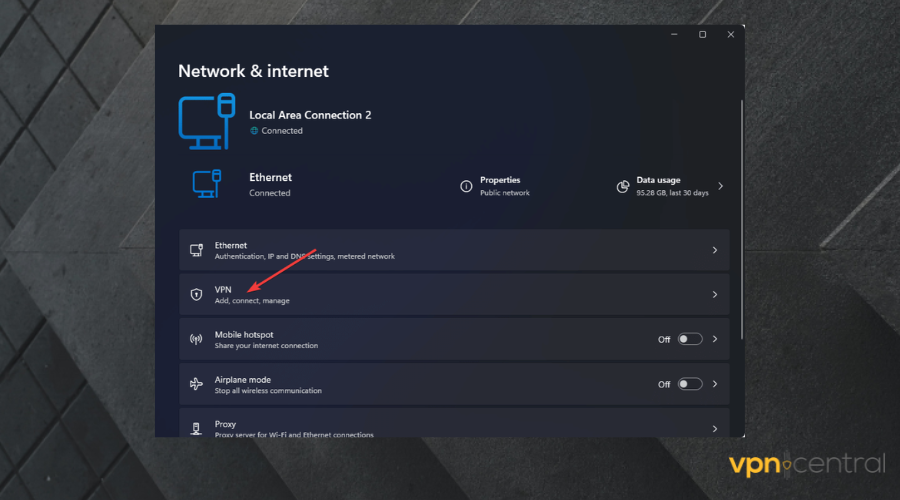The width and height of the screenshot is (900, 500).
Task: Click the Mobile hotspot signal icon
Action: [196, 339]
